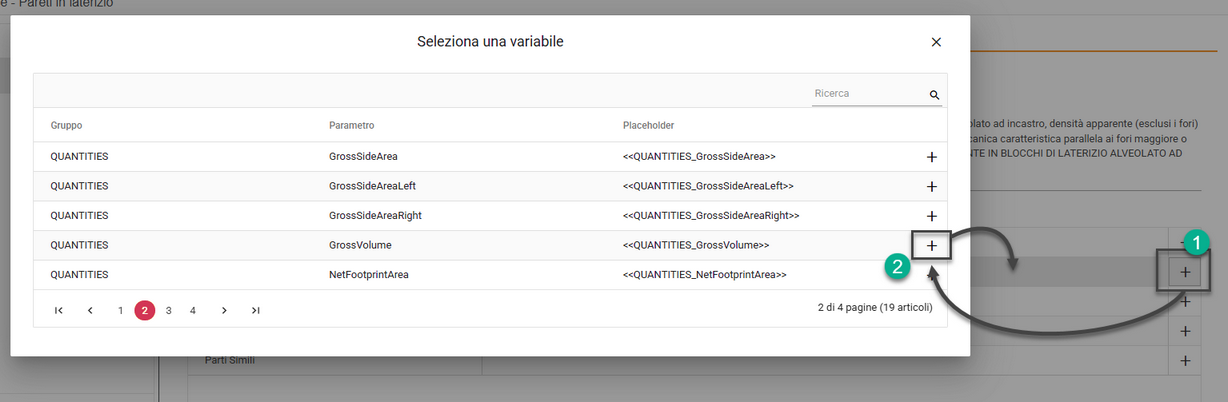This screenshot has width=1228, height=402.
Task: Go to first page of results
Action: [59, 310]
